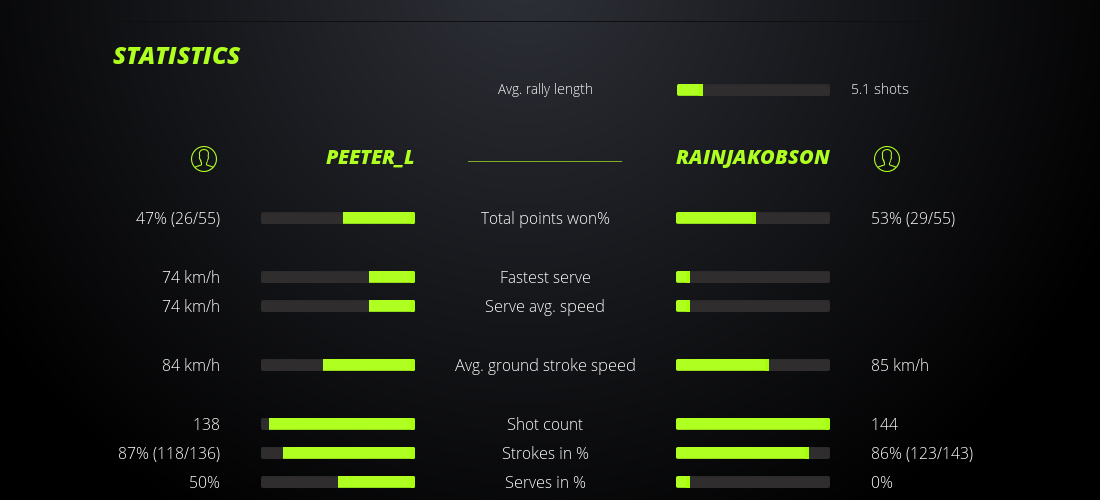Click RAINJAKOBSON's Serve avg. speed bar

pyautogui.click(x=753, y=306)
